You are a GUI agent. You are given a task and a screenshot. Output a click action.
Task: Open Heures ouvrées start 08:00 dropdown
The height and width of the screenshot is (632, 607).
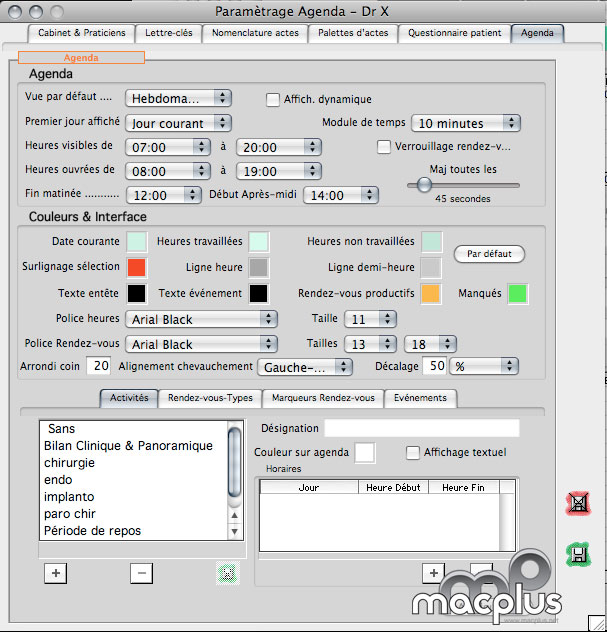tap(168, 171)
